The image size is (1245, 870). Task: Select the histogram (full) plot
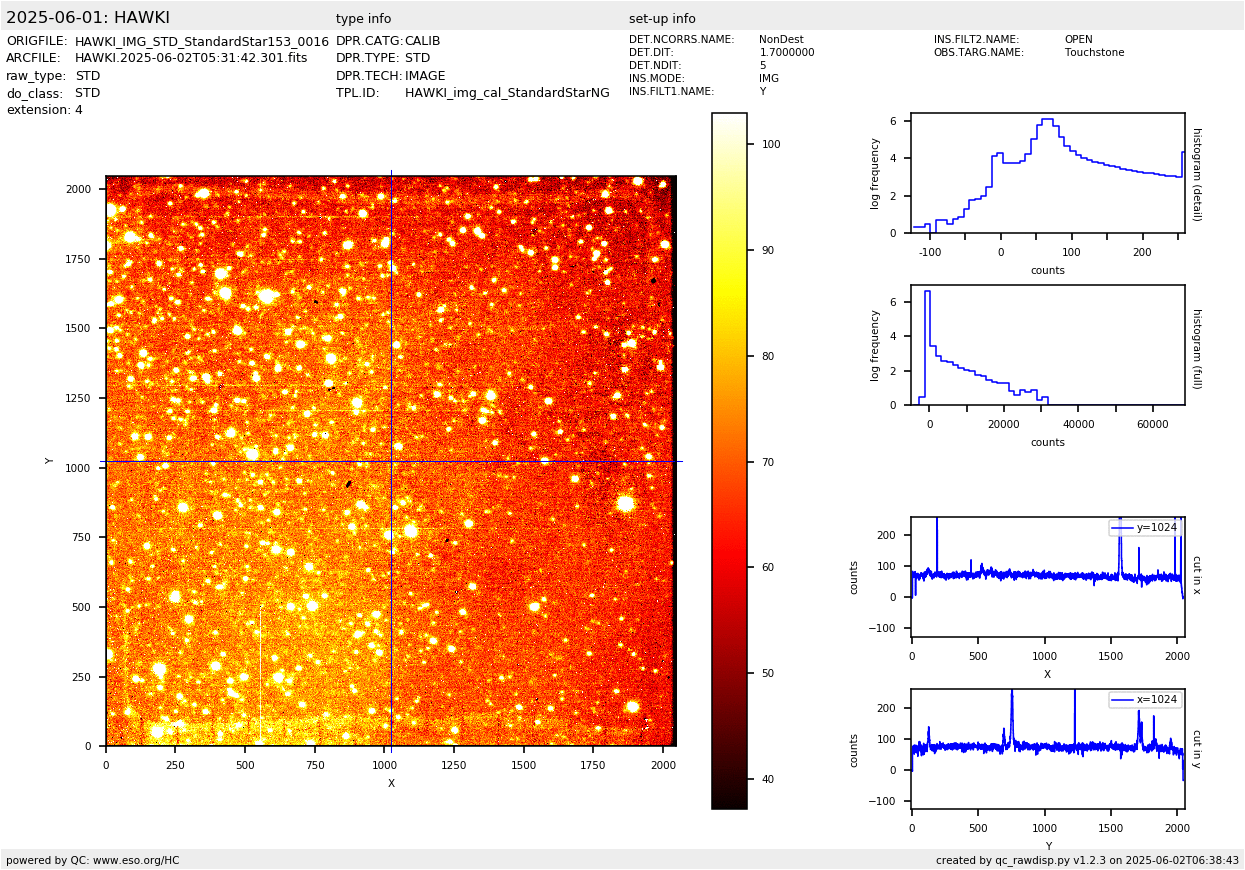point(1047,345)
